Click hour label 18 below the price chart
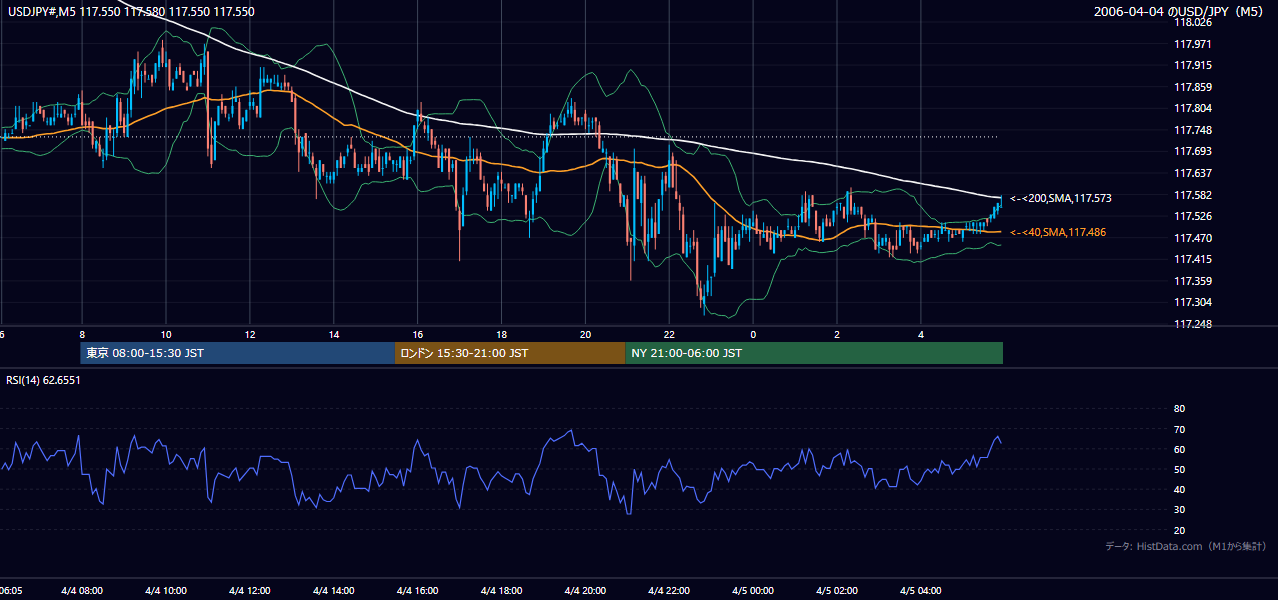Viewport: 1278px width, 600px height. [502, 334]
